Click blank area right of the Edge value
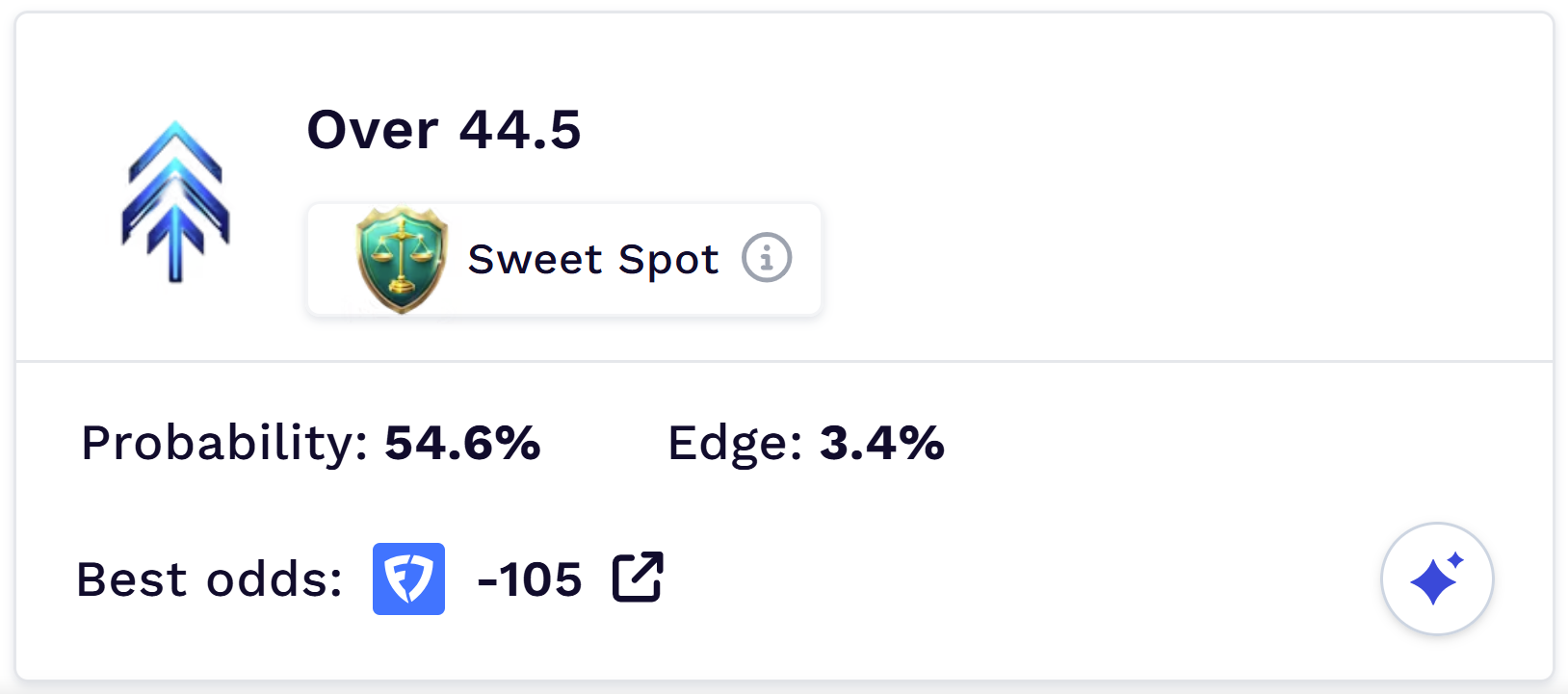 click(x=1204, y=443)
